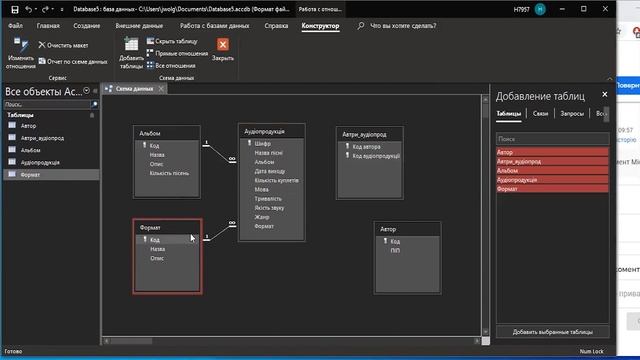640x360 pixels.
Task: Open Справка ribbon tab
Action: coord(276,26)
